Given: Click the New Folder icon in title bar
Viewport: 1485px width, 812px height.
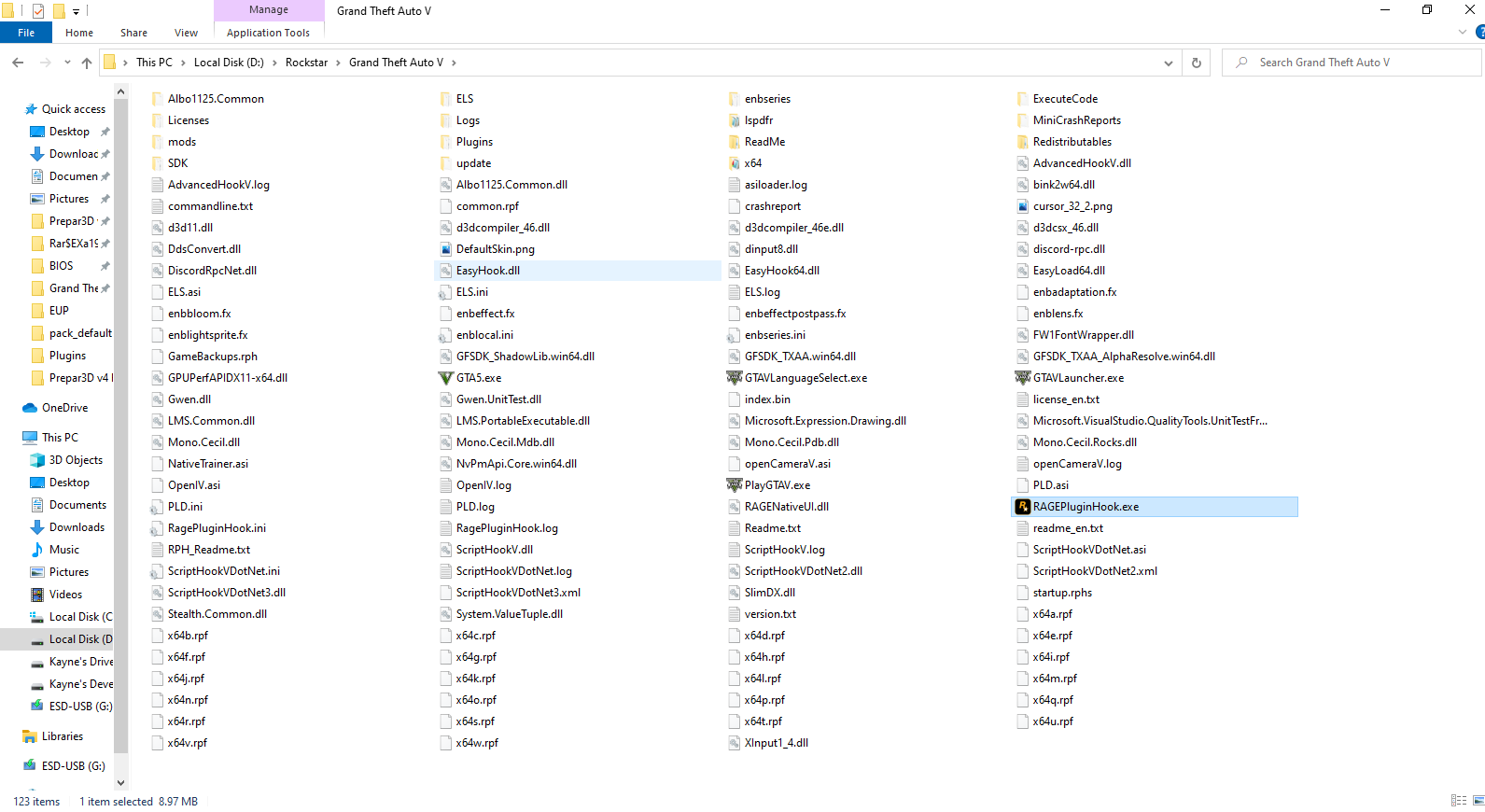Looking at the screenshot, I should coord(59,11).
